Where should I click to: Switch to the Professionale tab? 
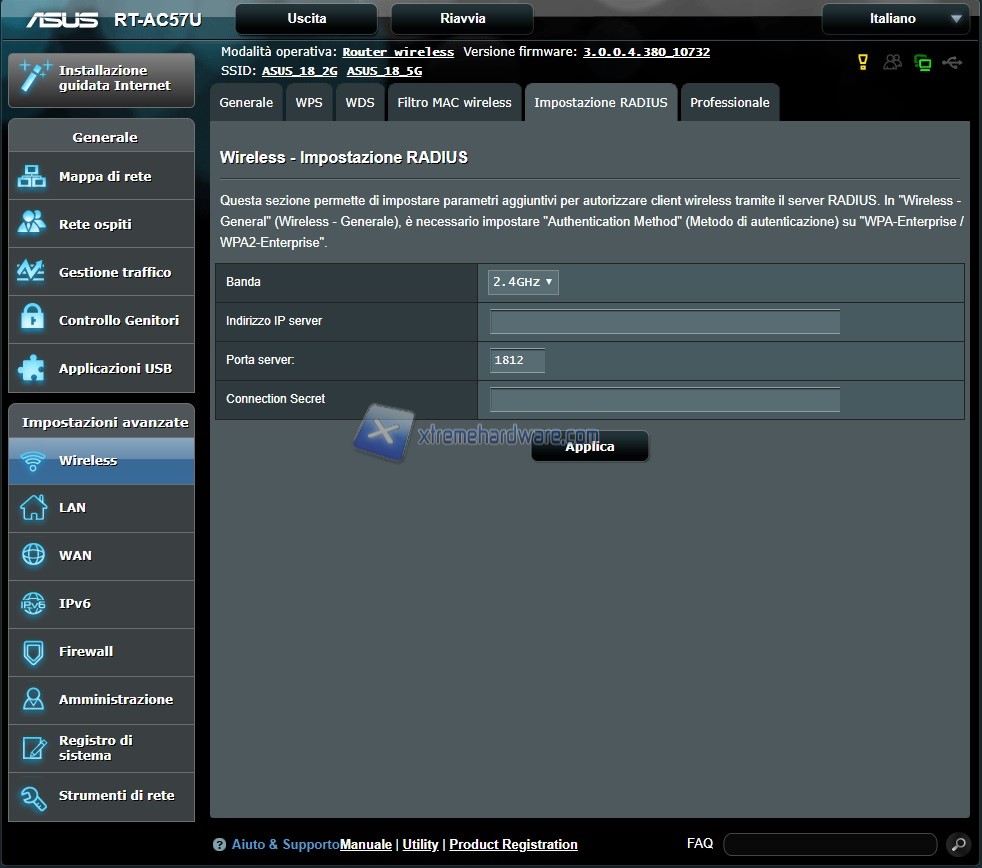730,103
